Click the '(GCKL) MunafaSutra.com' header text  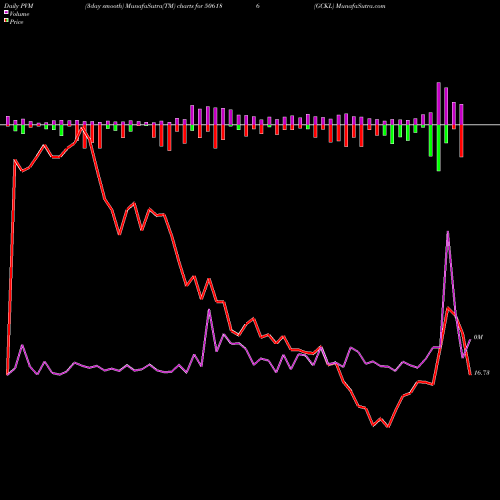[349, 6]
